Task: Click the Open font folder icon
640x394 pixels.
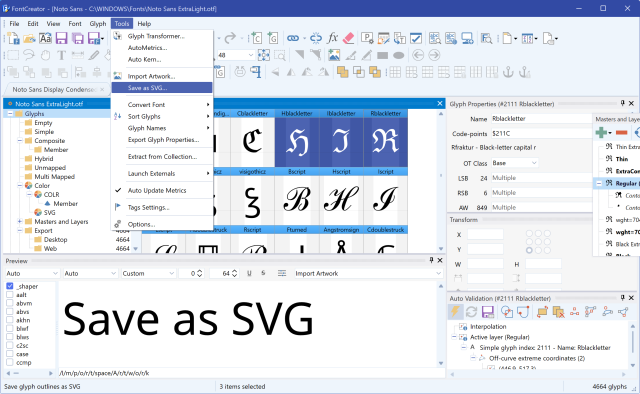Action: coord(29,38)
